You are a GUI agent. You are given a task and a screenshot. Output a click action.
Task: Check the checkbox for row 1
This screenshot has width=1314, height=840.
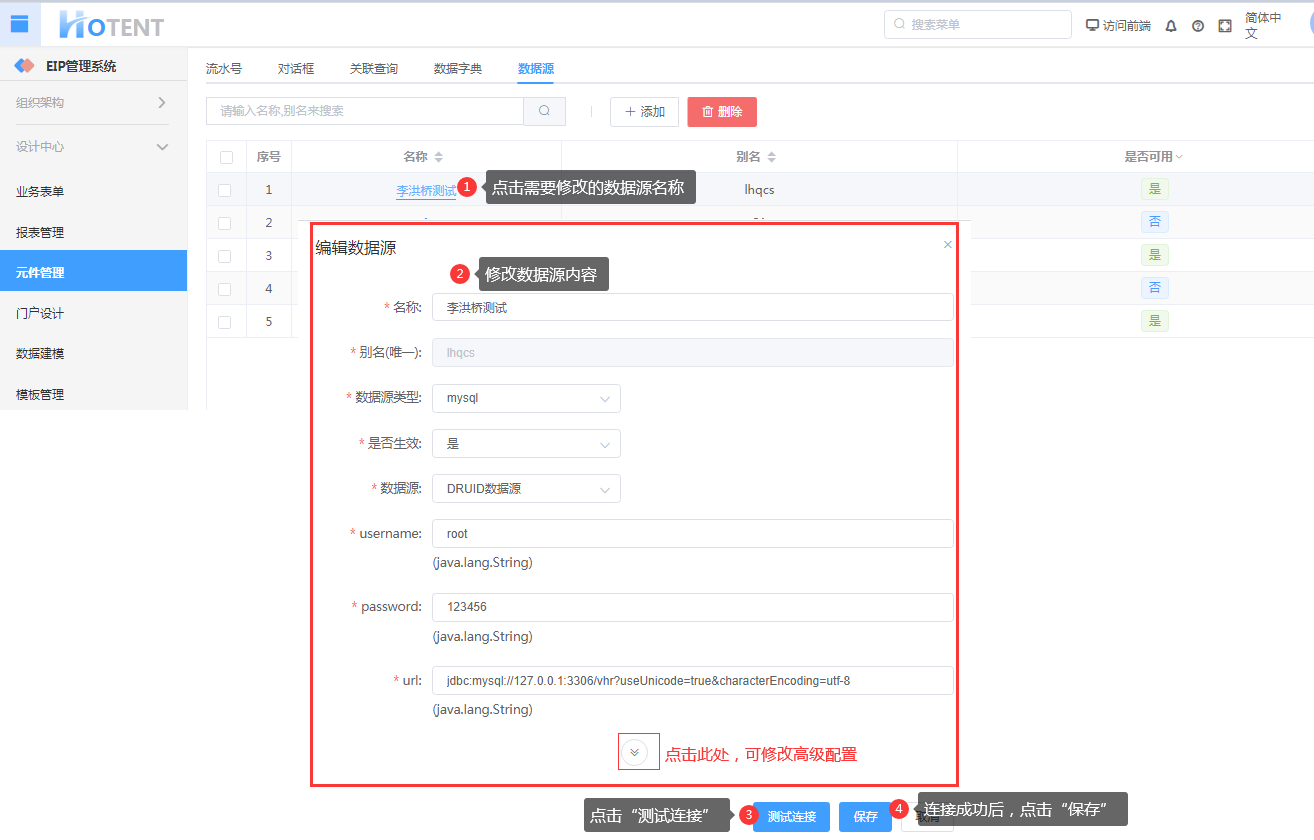coord(224,190)
